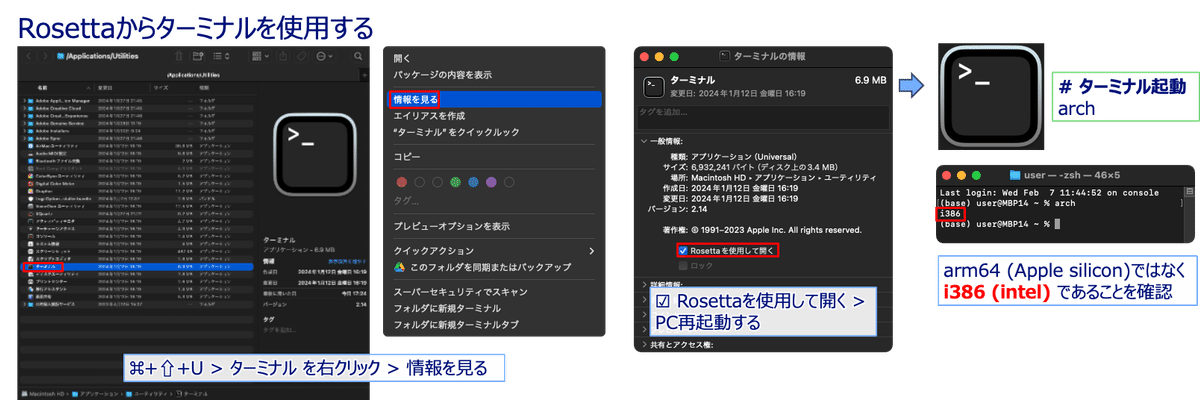Expand the 共有とアクセス権 section
This screenshot has width=1200, height=400.
(x=644, y=344)
